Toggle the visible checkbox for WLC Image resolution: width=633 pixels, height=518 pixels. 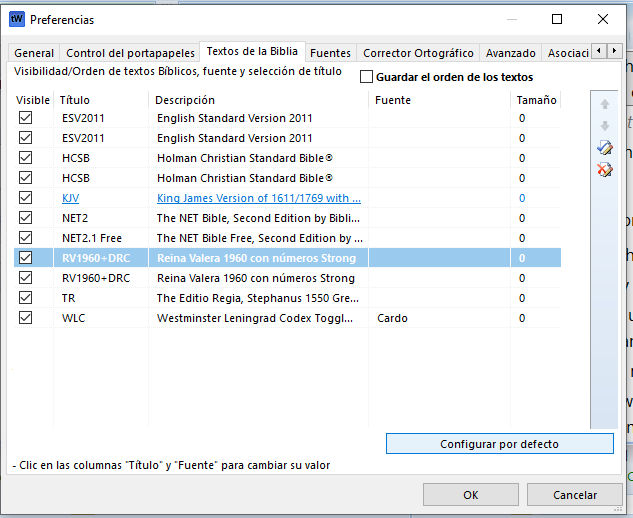tap(26, 318)
